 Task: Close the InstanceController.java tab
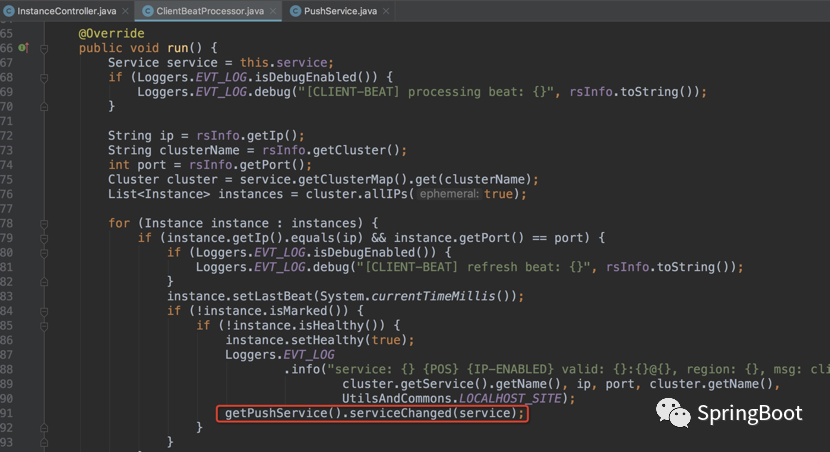tap(125, 11)
